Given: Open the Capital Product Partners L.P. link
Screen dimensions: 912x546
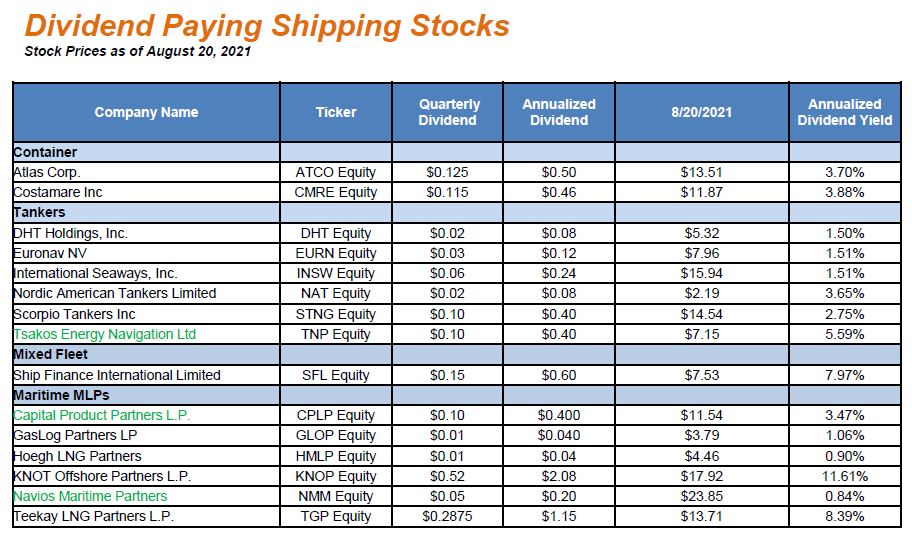Looking at the screenshot, I should point(101,415).
